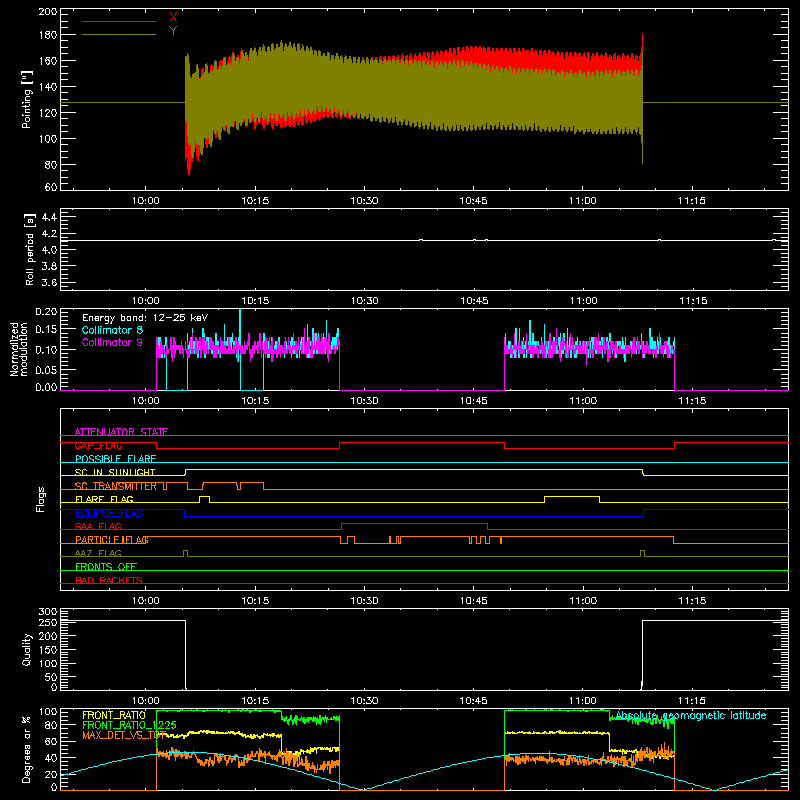Select the red X legend line sample
Image resolution: width=800 pixels, height=800 pixels.
pyautogui.click(x=119, y=21)
